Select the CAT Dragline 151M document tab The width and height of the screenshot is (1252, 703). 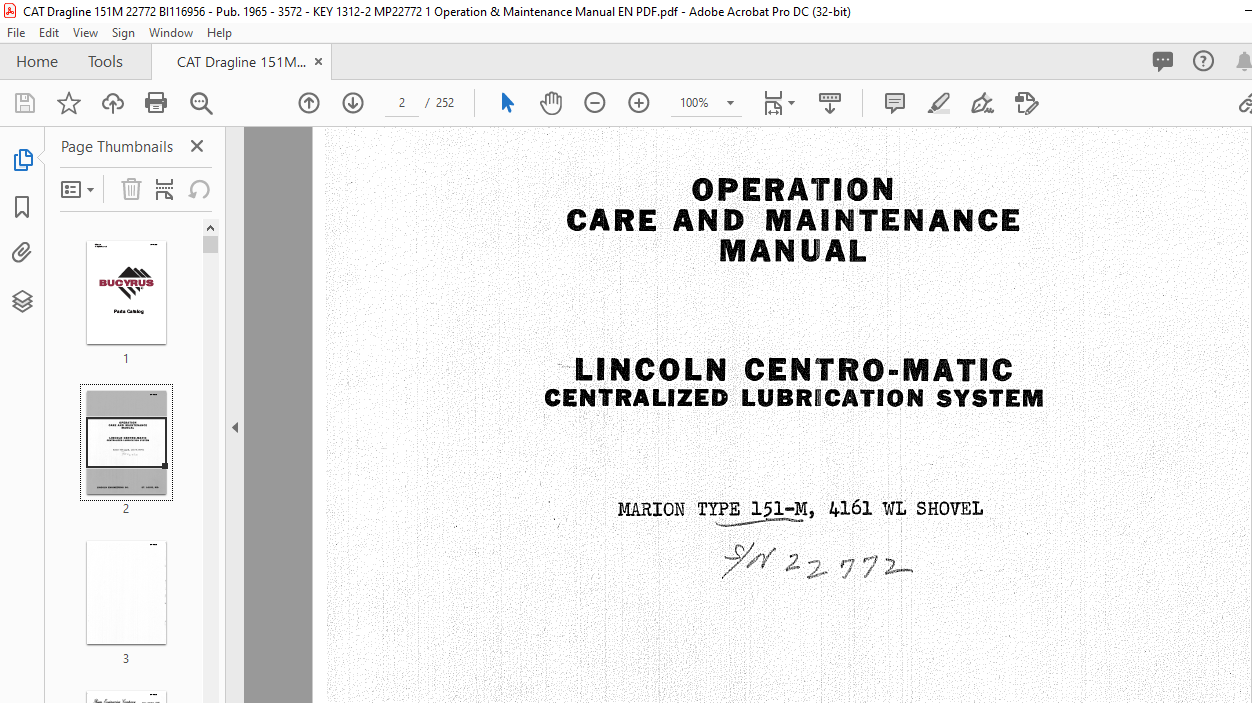(x=241, y=62)
